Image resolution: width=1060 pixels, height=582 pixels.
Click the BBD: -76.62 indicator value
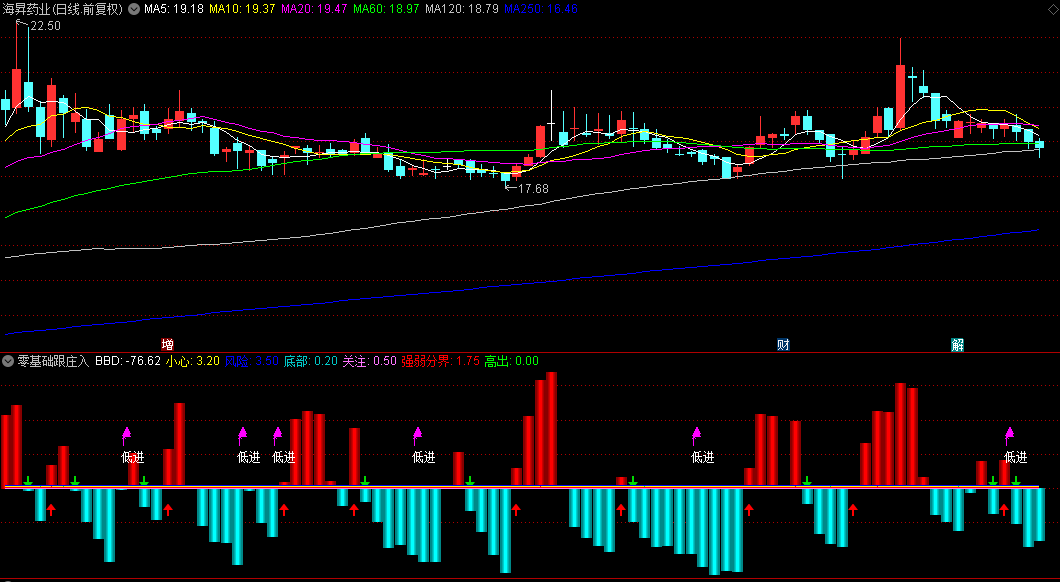pos(128,361)
